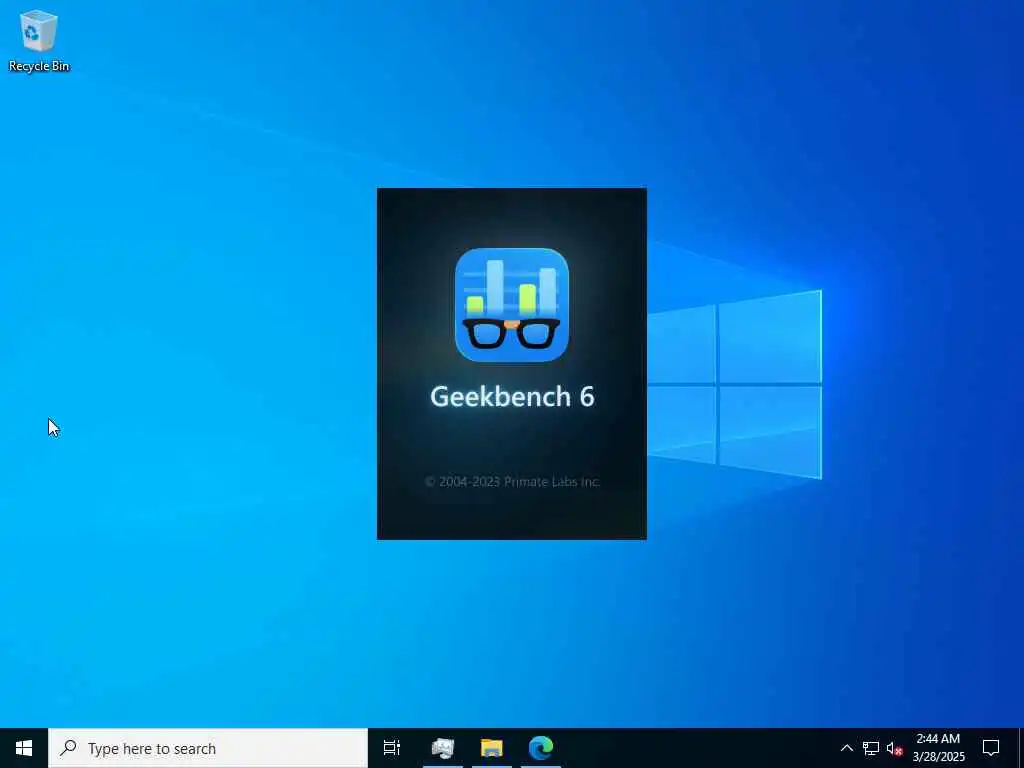Open the clock showing 2:44 AM

tap(938, 748)
